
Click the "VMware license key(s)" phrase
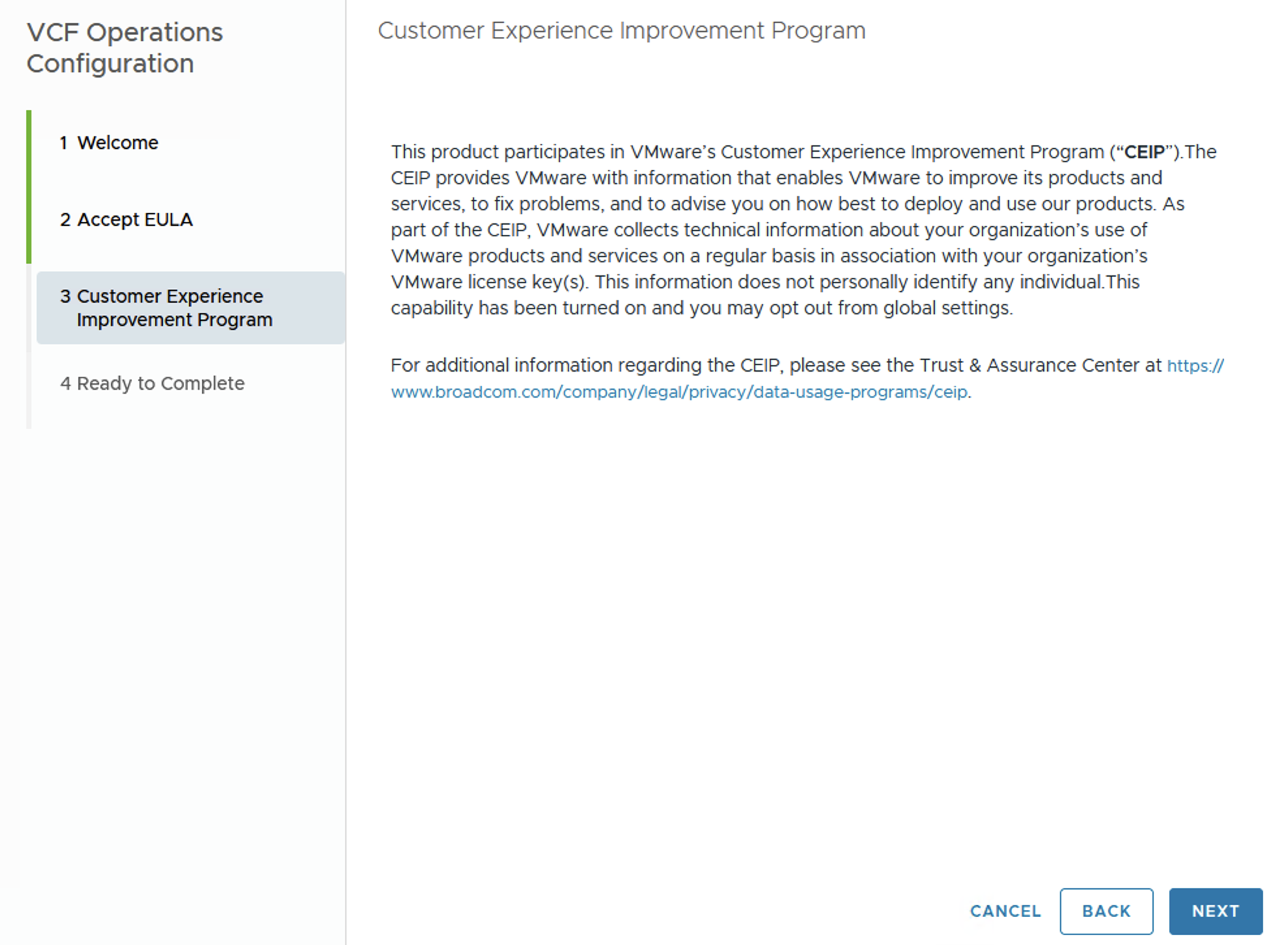(488, 282)
